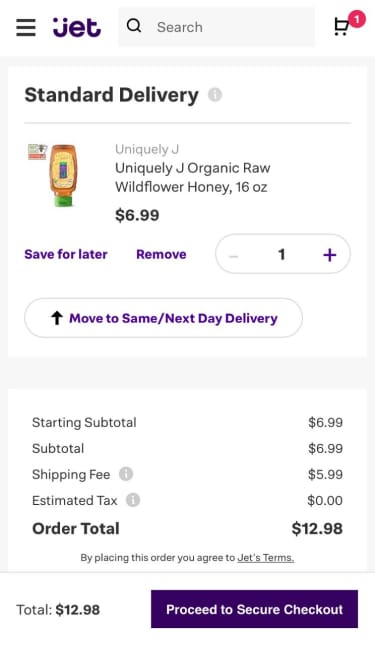Decrease honey quantity with minus button
This screenshot has height=645, width=375.
tap(233, 255)
